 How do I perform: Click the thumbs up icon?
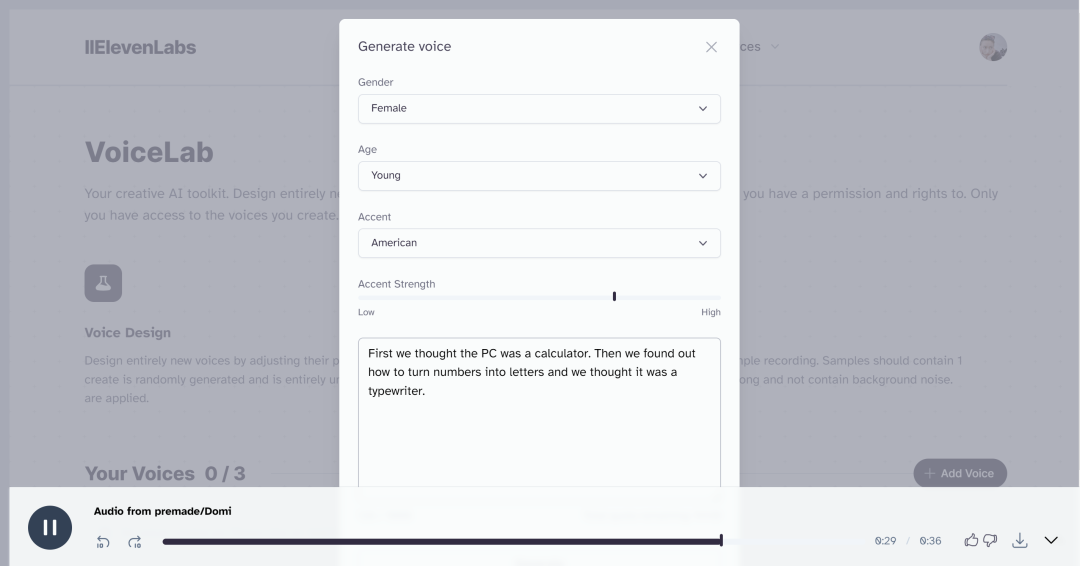tap(971, 540)
